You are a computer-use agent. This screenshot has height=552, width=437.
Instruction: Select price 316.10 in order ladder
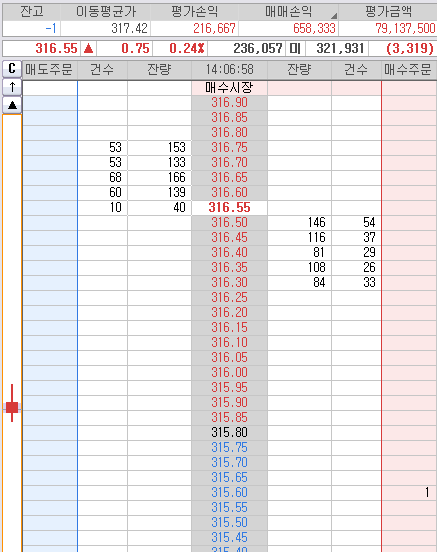tap(229, 343)
